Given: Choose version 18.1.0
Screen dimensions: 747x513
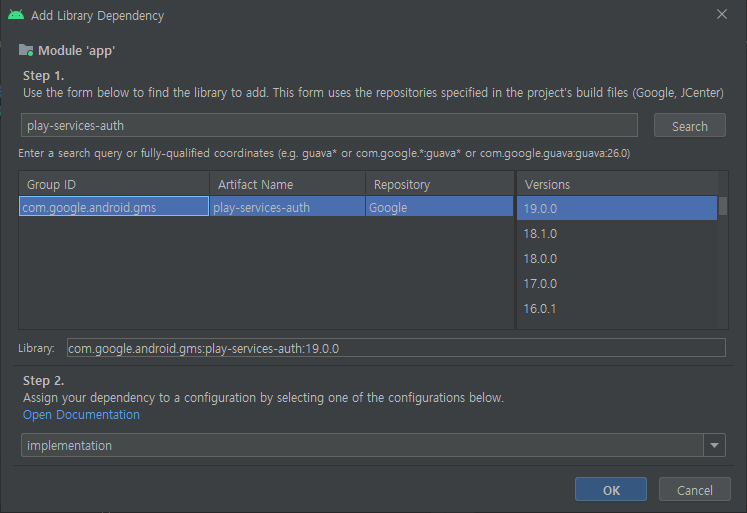Looking at the screenshot, I should [x=617, y=233].
